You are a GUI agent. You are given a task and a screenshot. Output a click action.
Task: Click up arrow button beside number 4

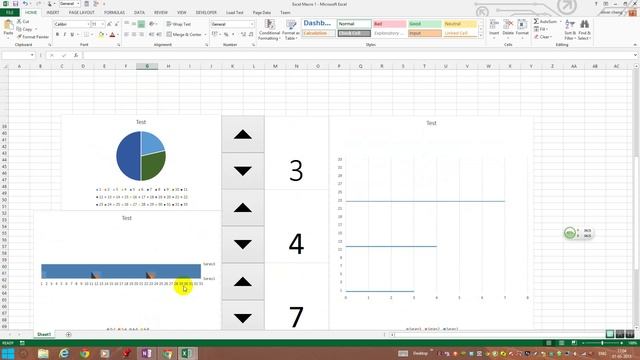point(243,208)
